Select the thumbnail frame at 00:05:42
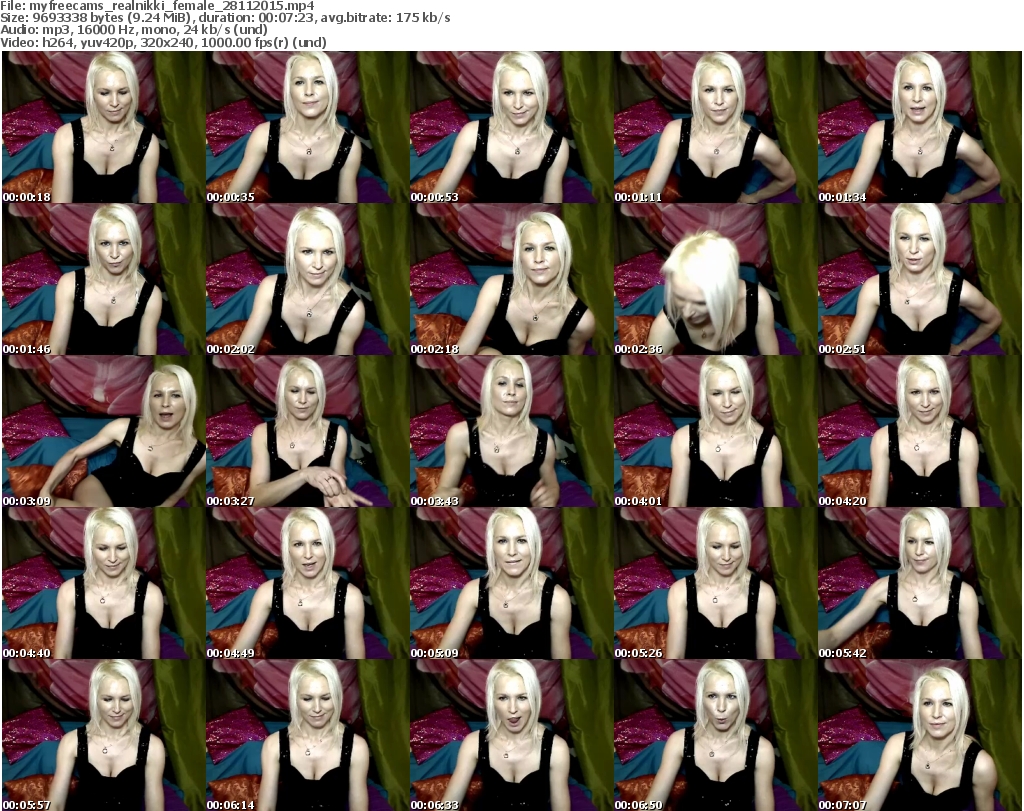Screen dimensions: 1024x811 click(x=920, y=584)
